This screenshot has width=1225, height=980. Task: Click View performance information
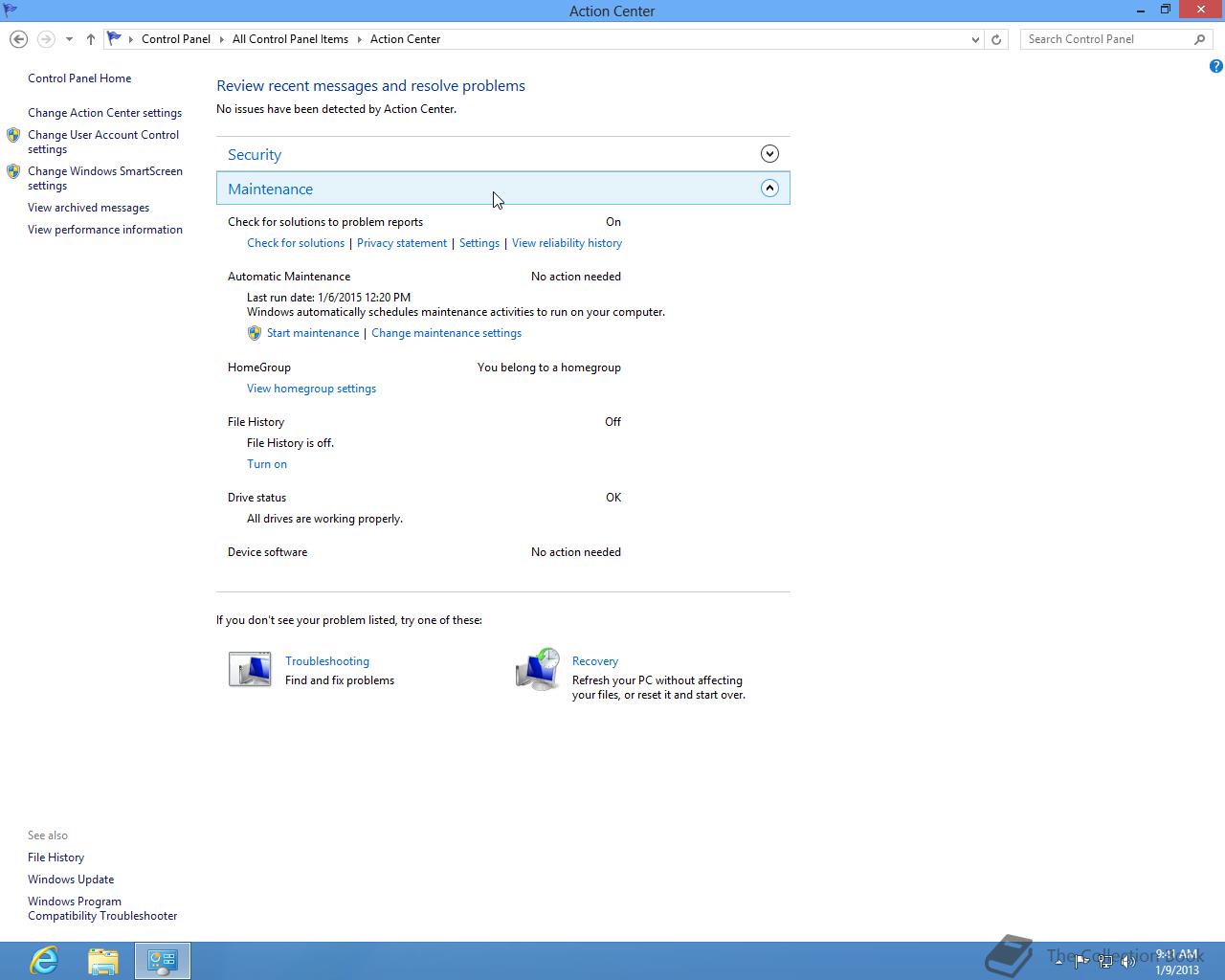pyautogui.click(x=105, y=230)
